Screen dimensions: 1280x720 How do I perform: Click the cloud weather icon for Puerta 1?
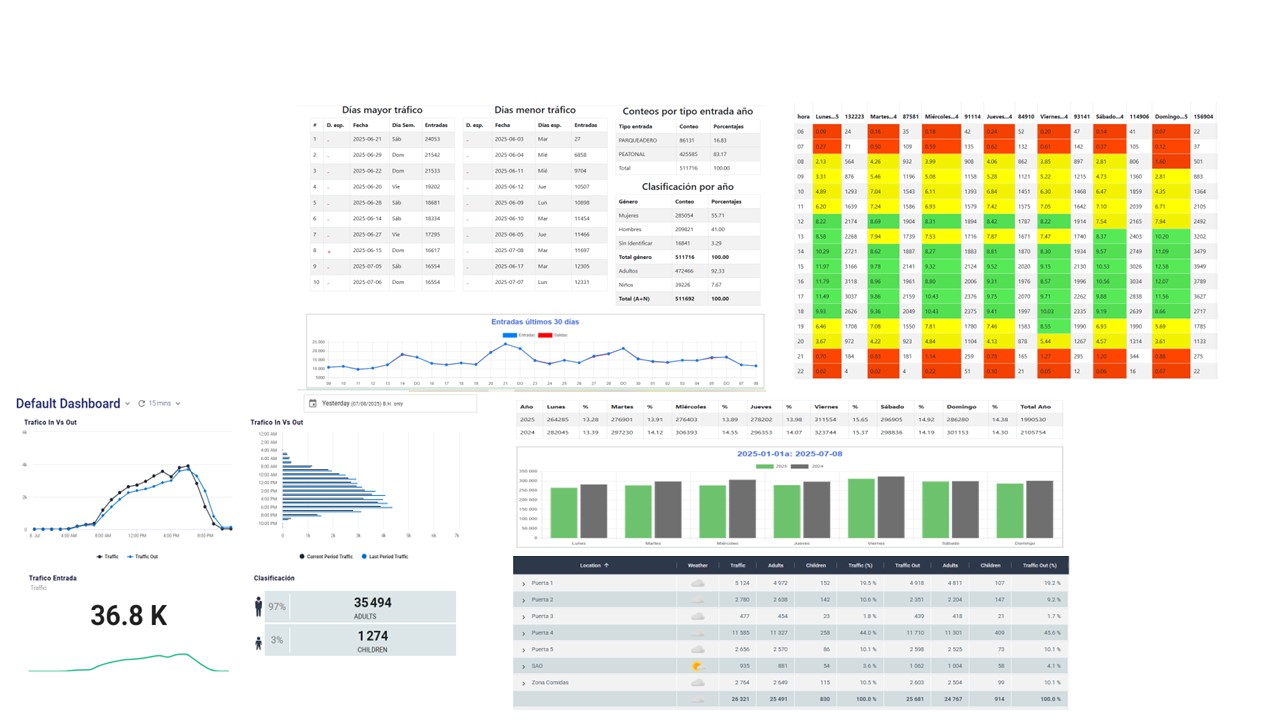(697, 583)
